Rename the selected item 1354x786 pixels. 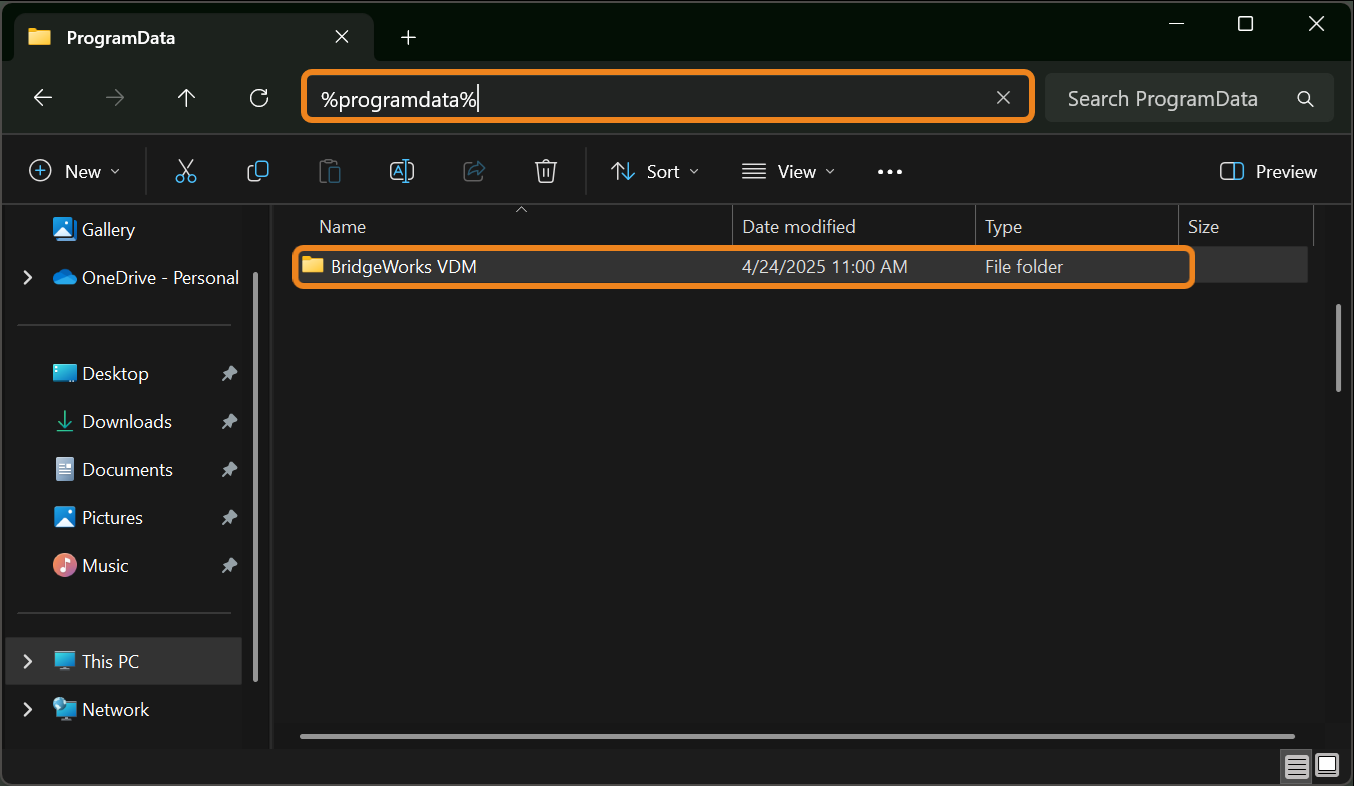coord(402,171)
